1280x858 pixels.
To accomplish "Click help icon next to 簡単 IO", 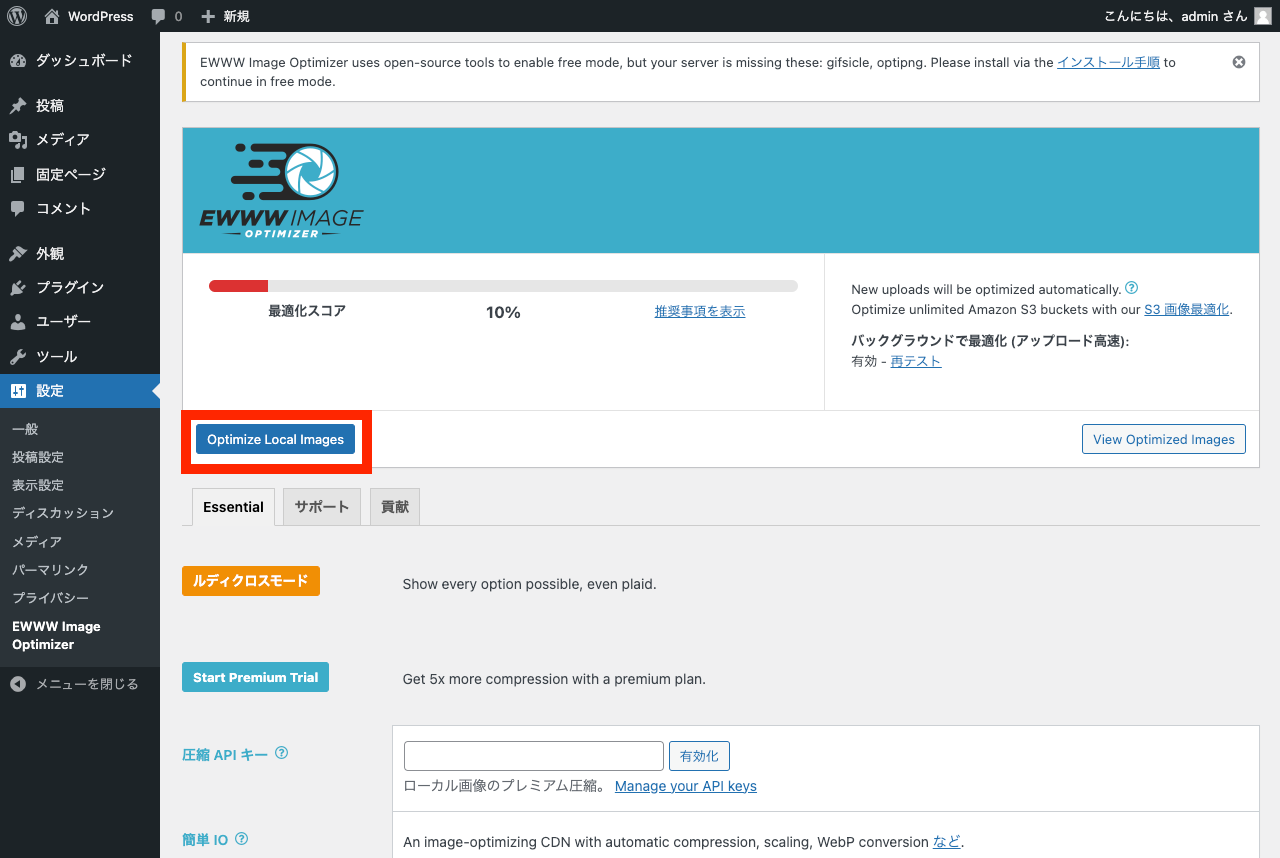I will [x=241, y=838].
